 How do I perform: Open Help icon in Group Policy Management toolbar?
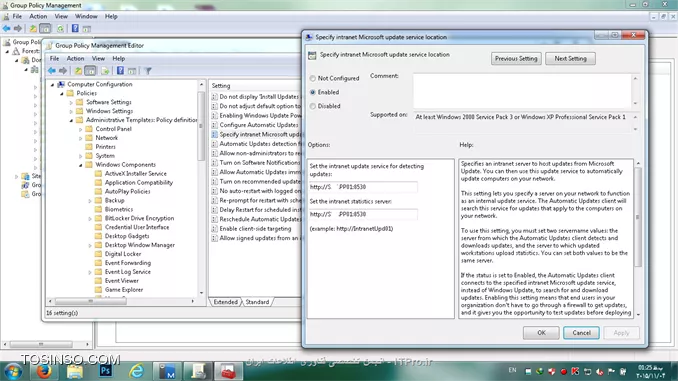[x=75, y=29]
